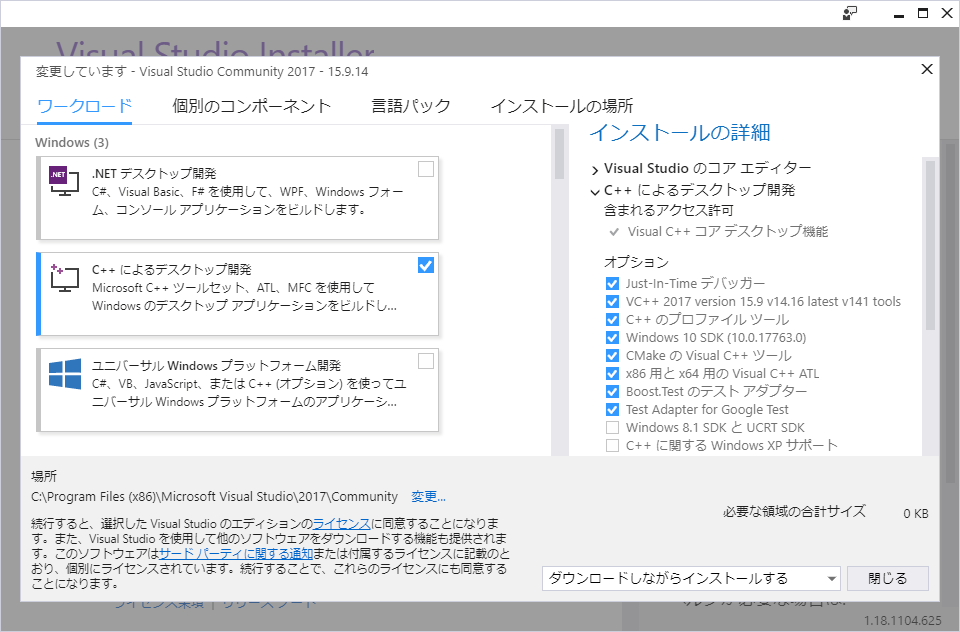Toggle CMake の Visual C++ ツール option
Viewport: 960px width, 632px height.
(x=612, y=356)
